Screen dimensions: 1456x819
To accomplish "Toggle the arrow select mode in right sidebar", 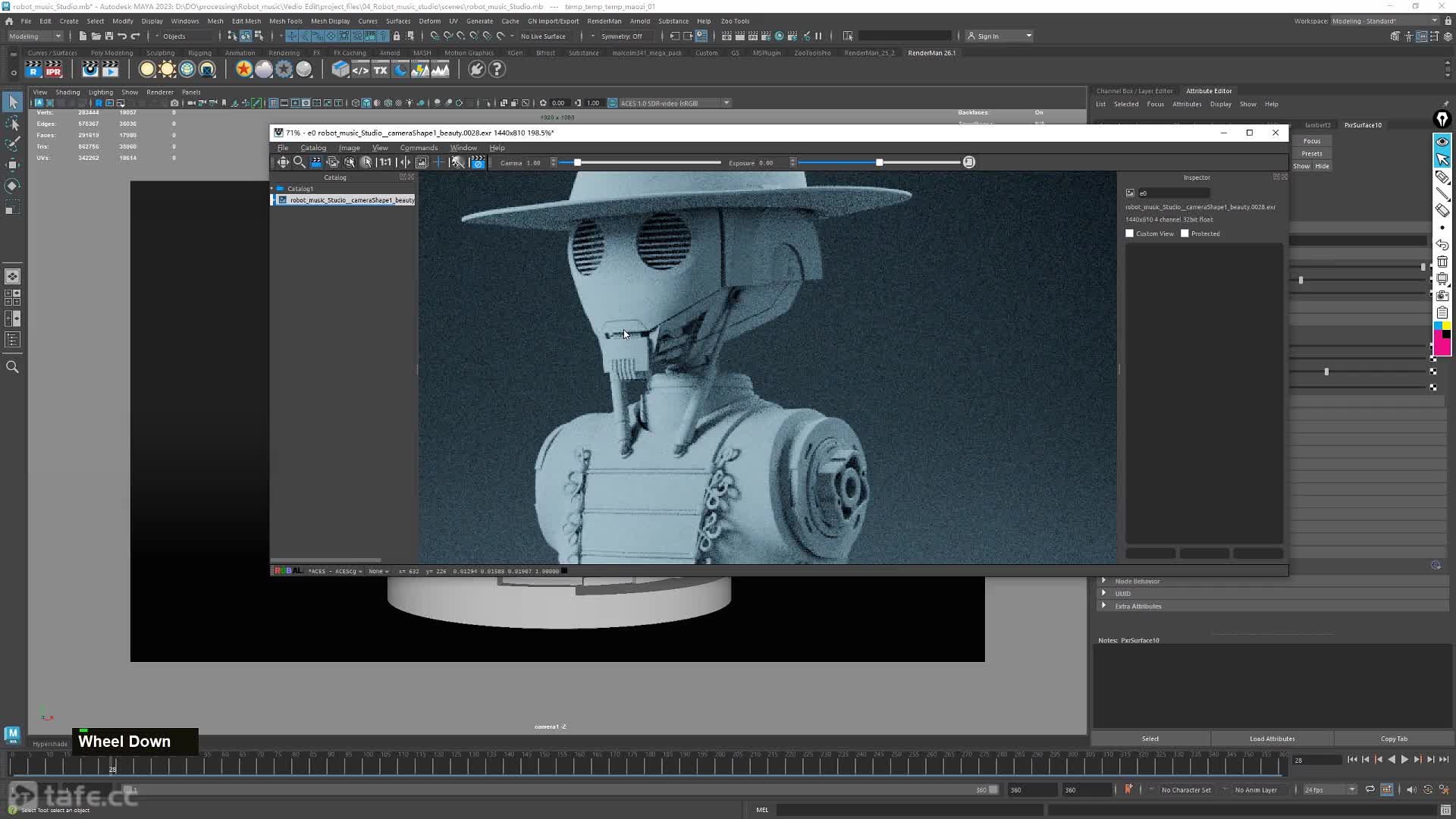I will (1442, 159).
